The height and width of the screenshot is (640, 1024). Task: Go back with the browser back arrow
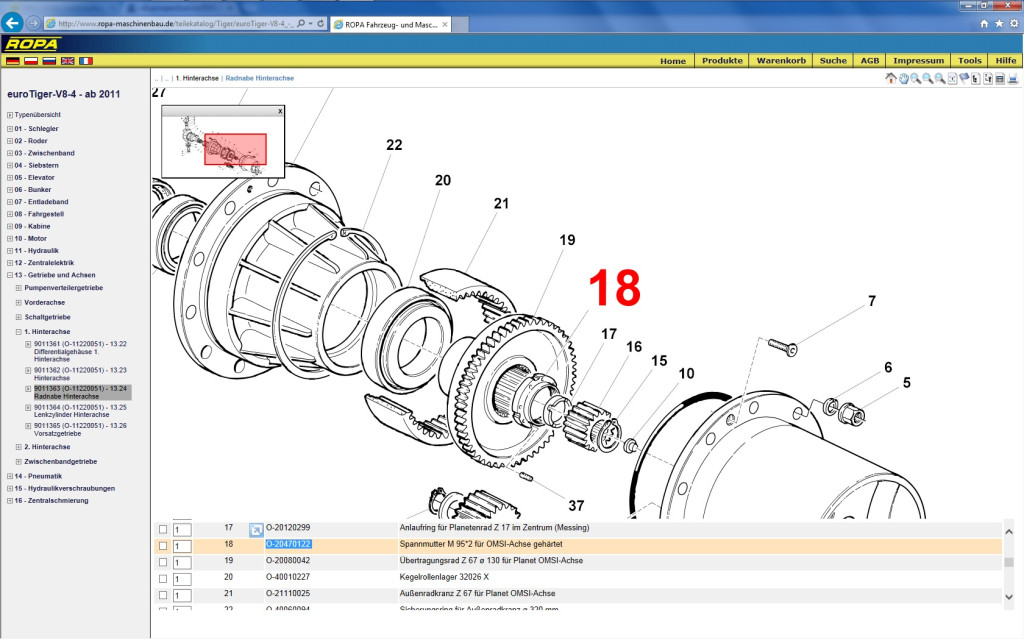(12, 23)
